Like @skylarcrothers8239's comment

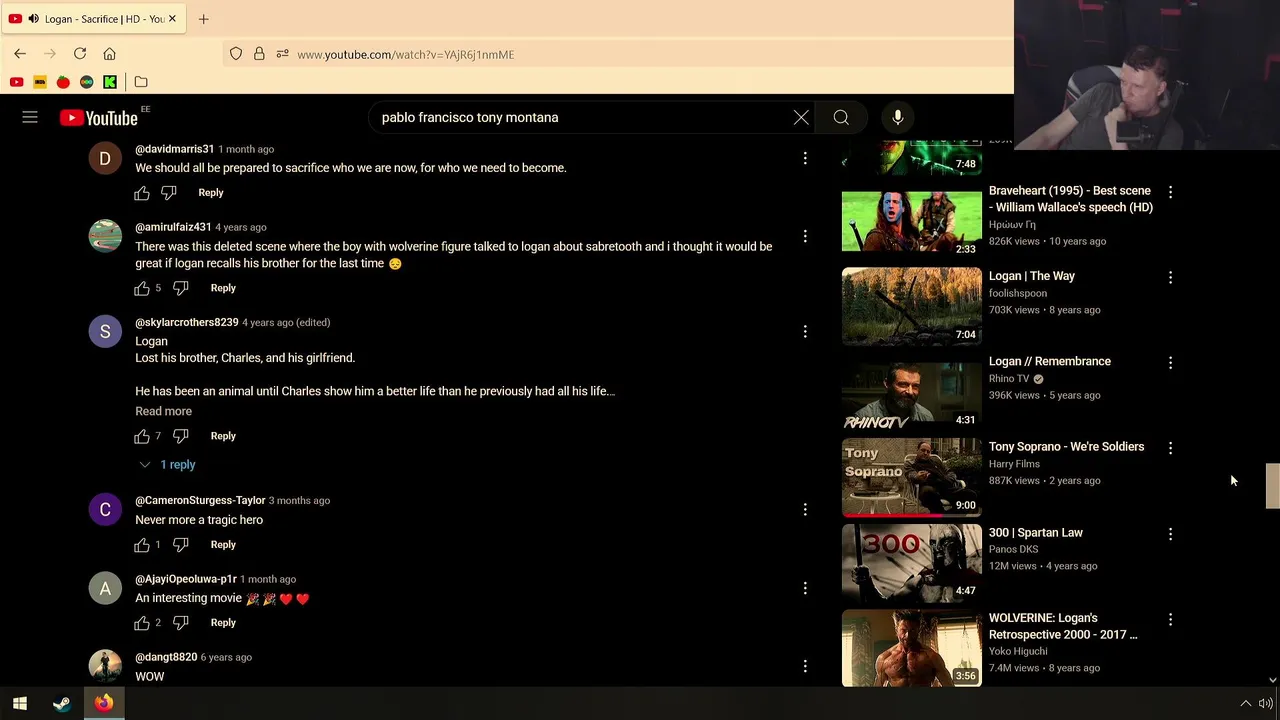click(142, 436)
